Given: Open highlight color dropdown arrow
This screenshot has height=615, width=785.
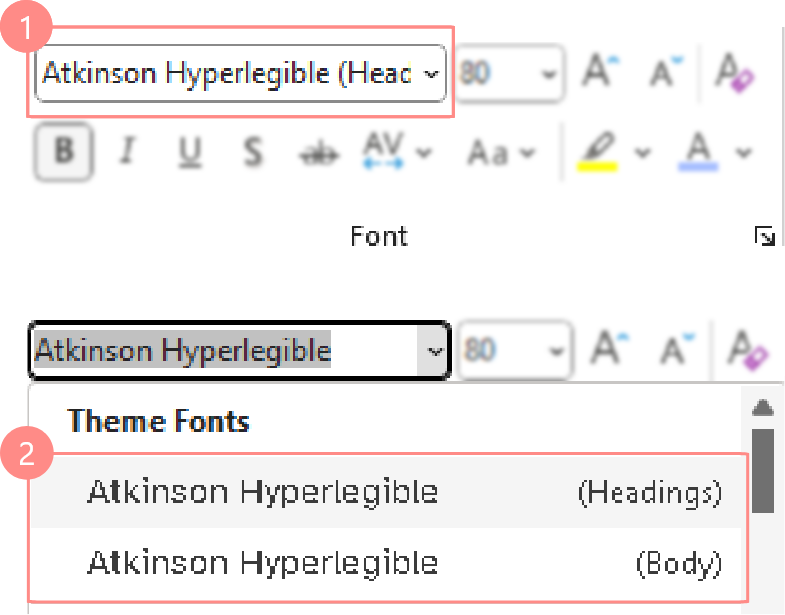Looking at the screenshot, I should click(642, 152).
